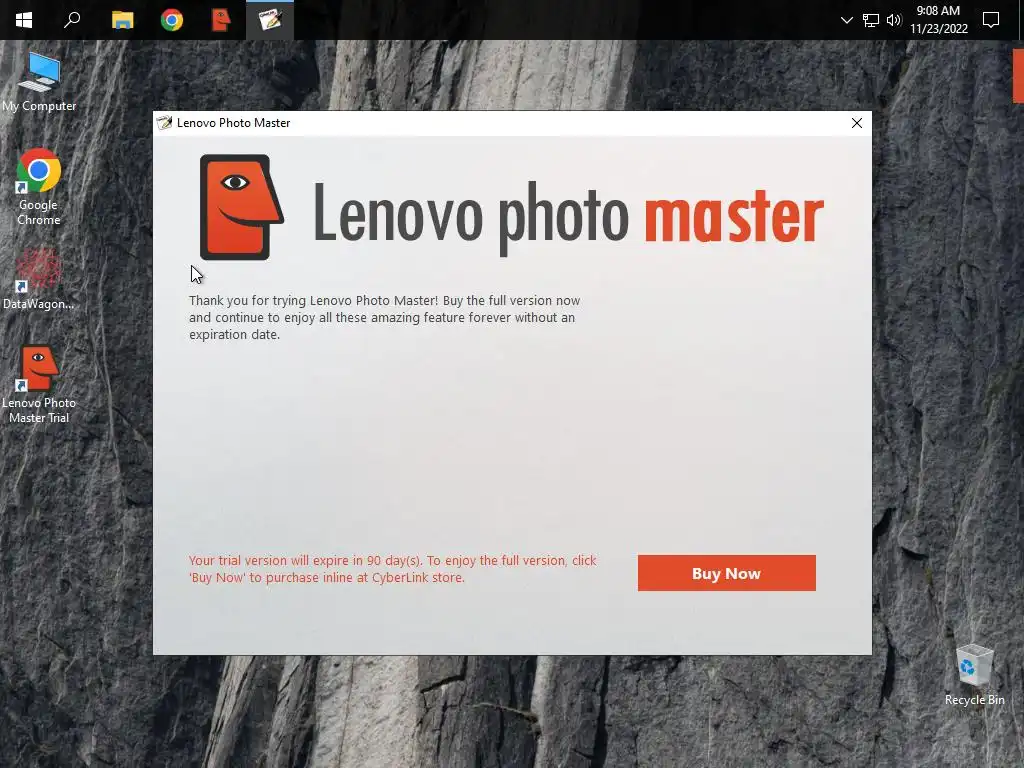
Task: Open taskbar search magnifier
Action: coord(72,20)
